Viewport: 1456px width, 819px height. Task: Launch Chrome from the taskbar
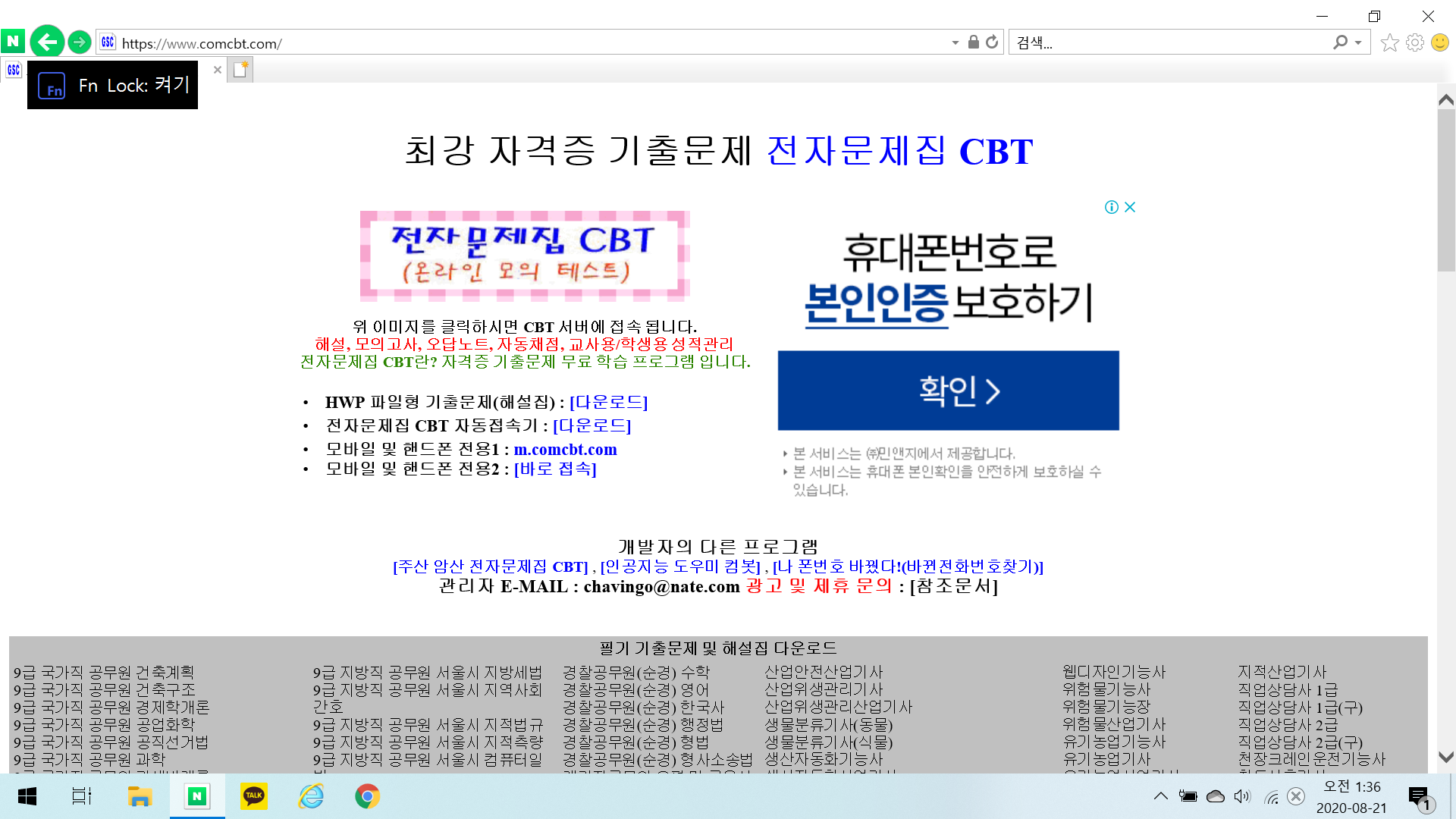tap(367, 796)
